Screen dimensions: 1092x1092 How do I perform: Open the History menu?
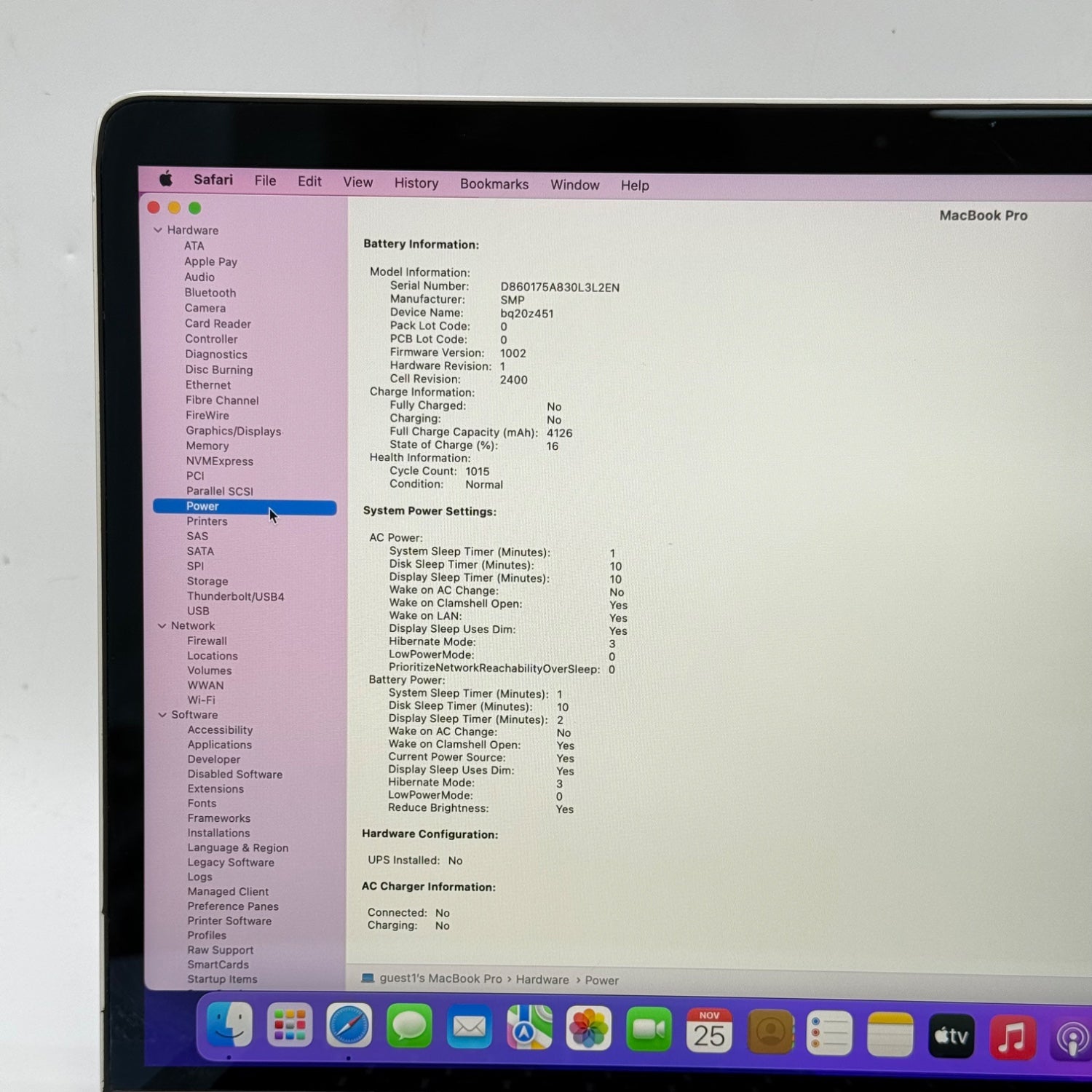point(416,183)
